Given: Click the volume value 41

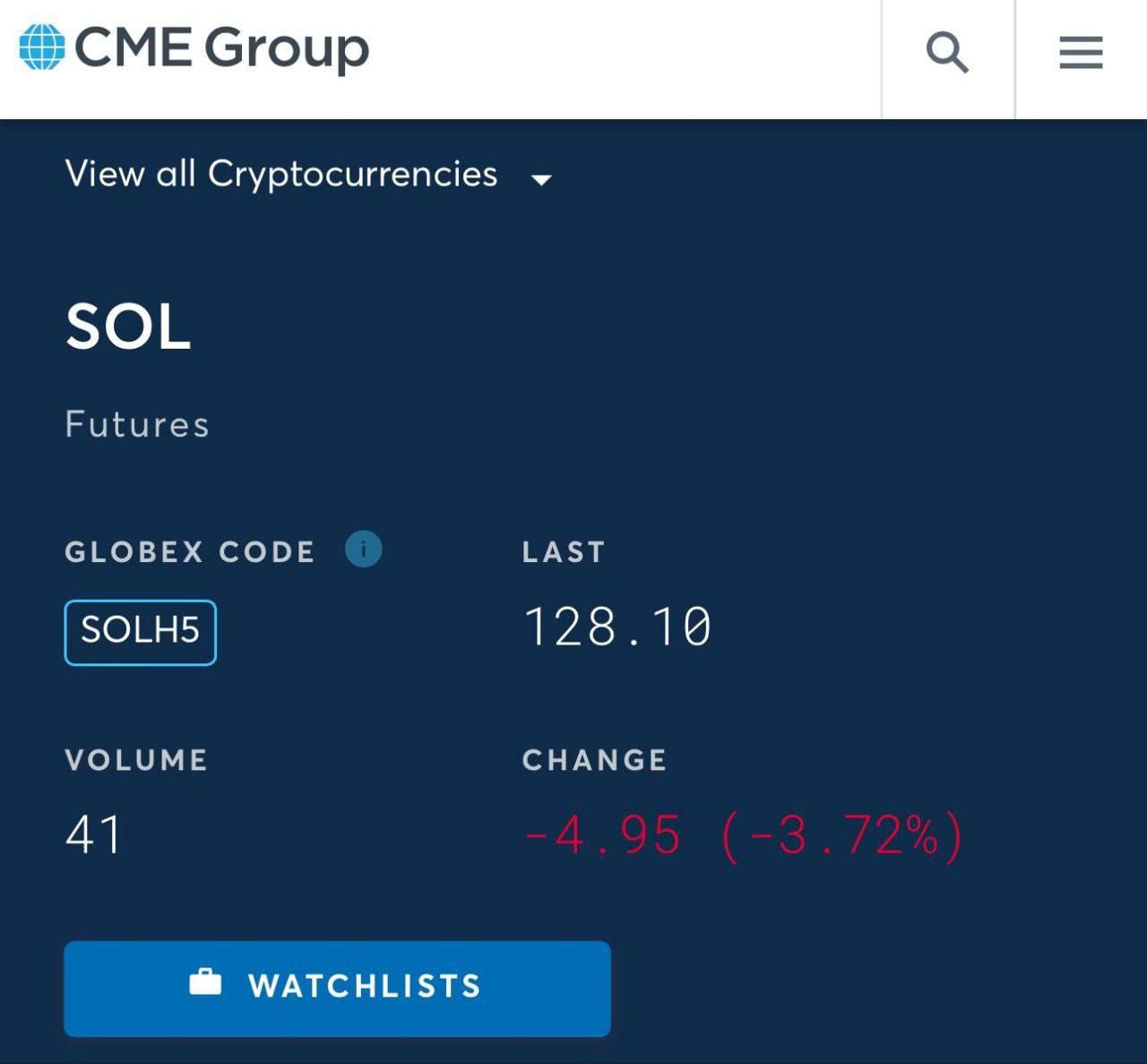Looking at the screenshot, I should point(93,835).
